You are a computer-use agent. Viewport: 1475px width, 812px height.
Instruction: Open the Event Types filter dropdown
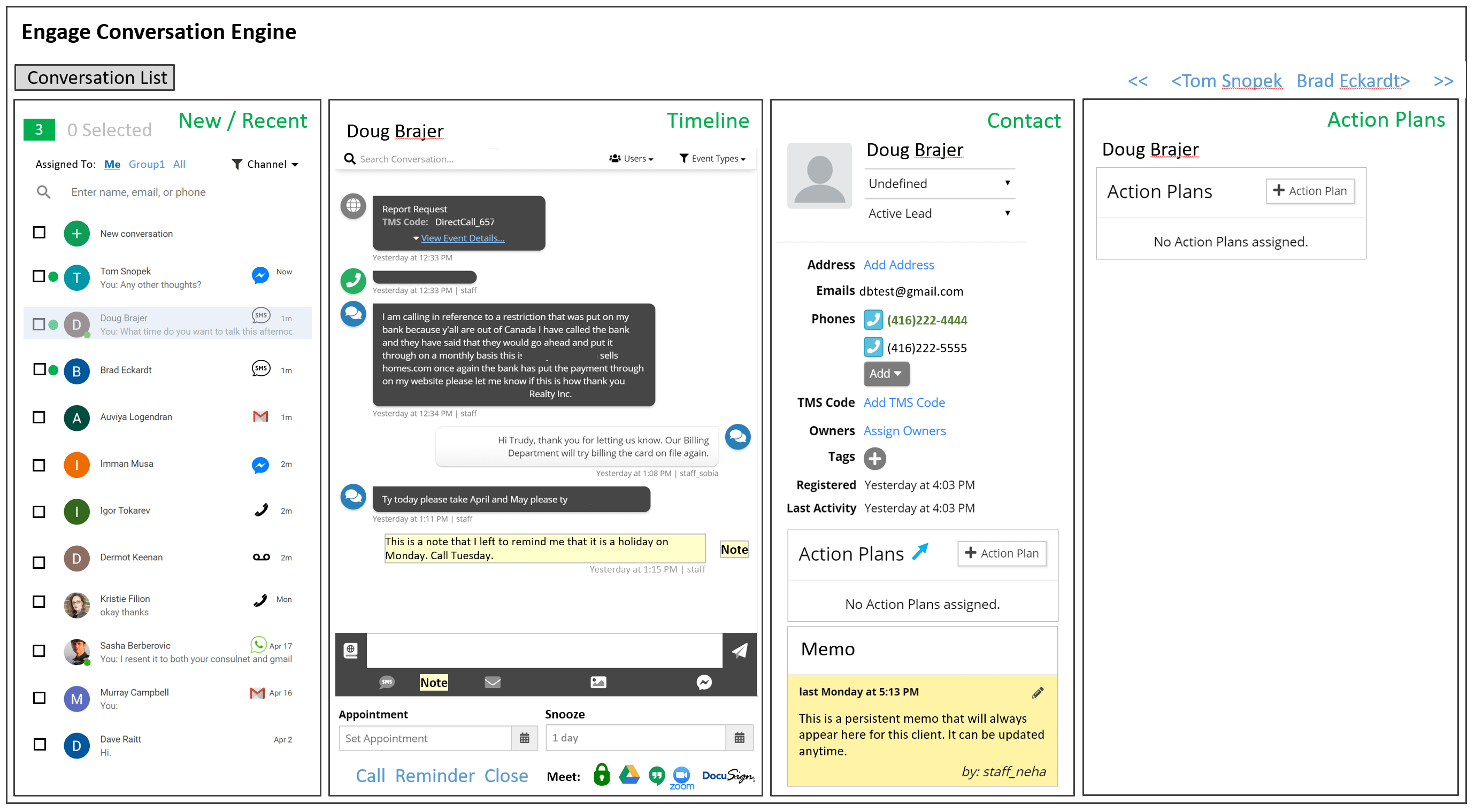[x=712, y=158]
